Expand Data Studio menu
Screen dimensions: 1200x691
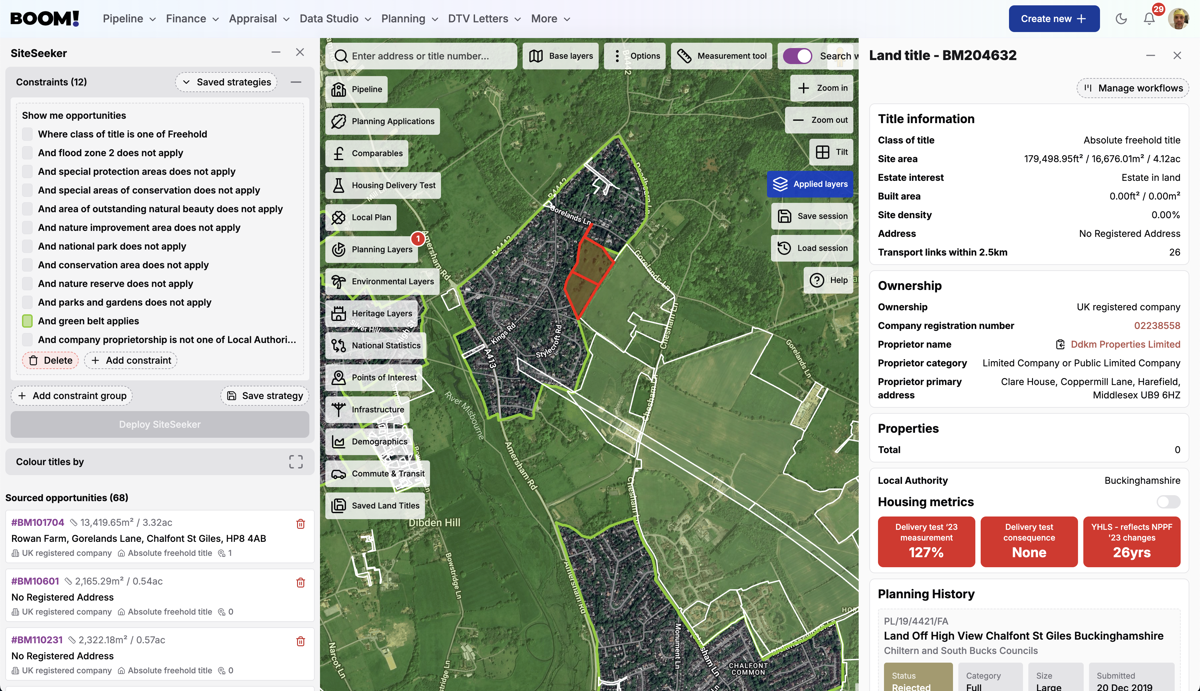(335, 19)
